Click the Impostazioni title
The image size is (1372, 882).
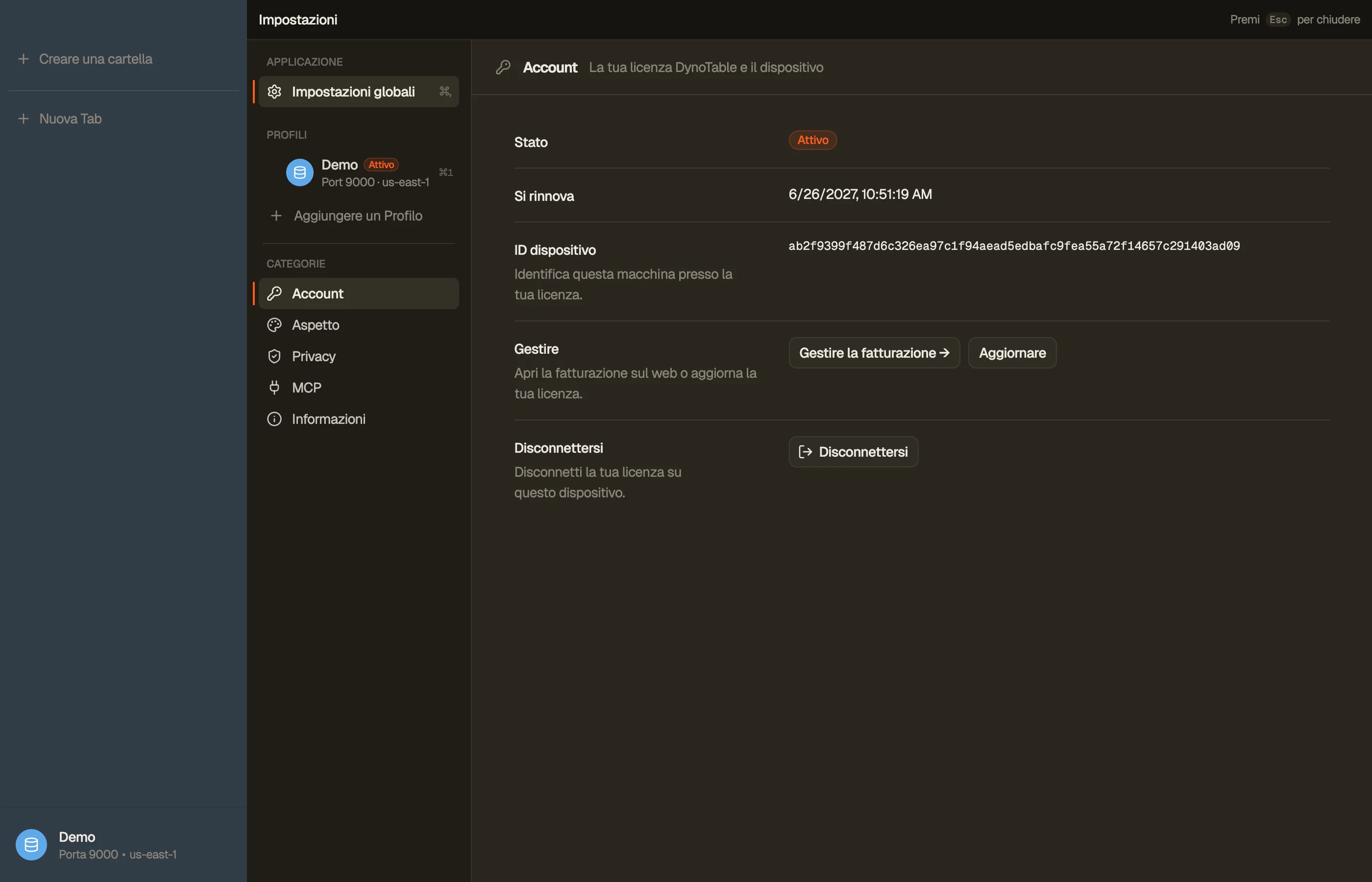[298, 20]
